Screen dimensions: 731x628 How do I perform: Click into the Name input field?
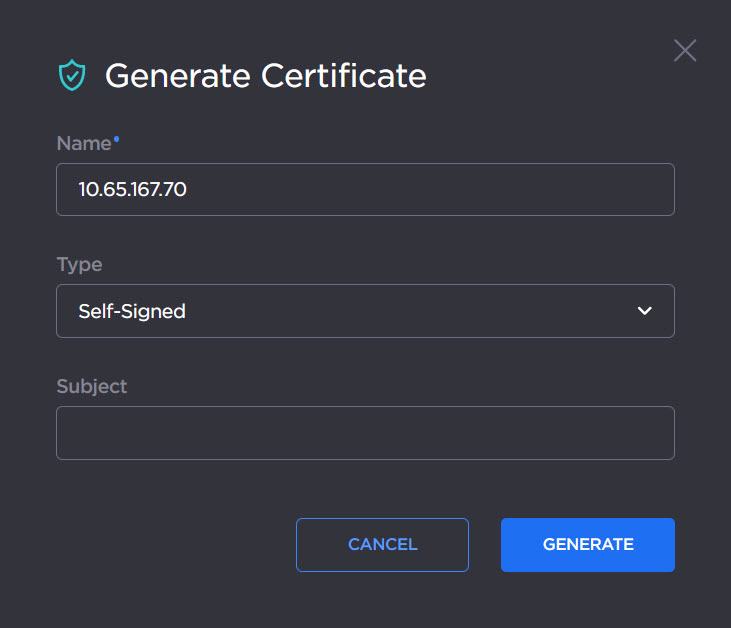365,189
